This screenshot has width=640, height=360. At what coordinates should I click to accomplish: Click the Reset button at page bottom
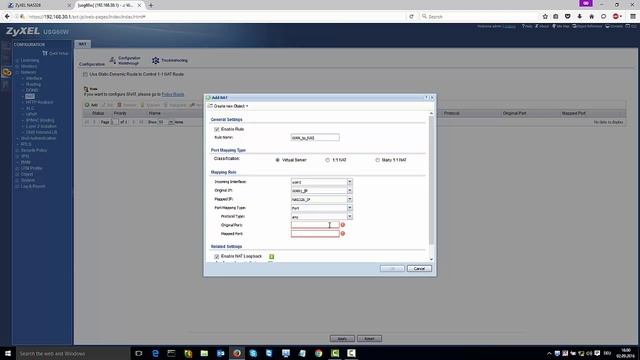tap(369, 339)
